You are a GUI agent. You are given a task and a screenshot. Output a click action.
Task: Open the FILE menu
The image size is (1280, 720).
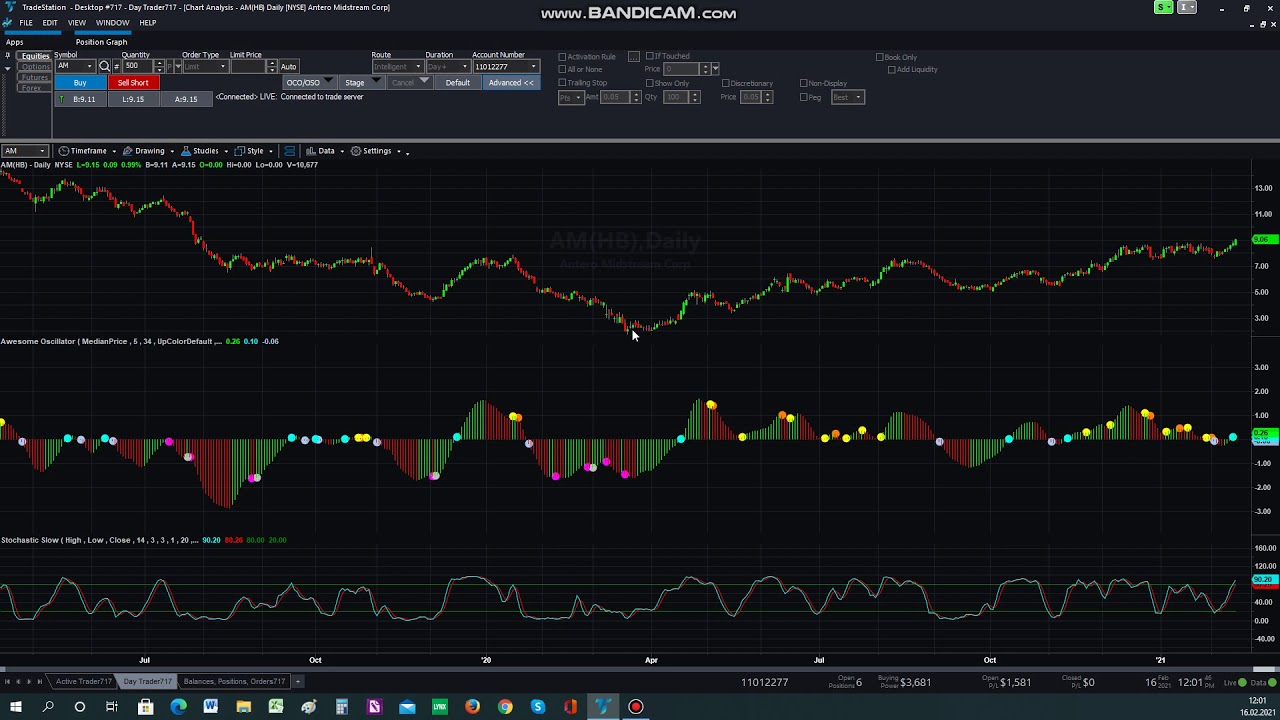click(26, 23)
